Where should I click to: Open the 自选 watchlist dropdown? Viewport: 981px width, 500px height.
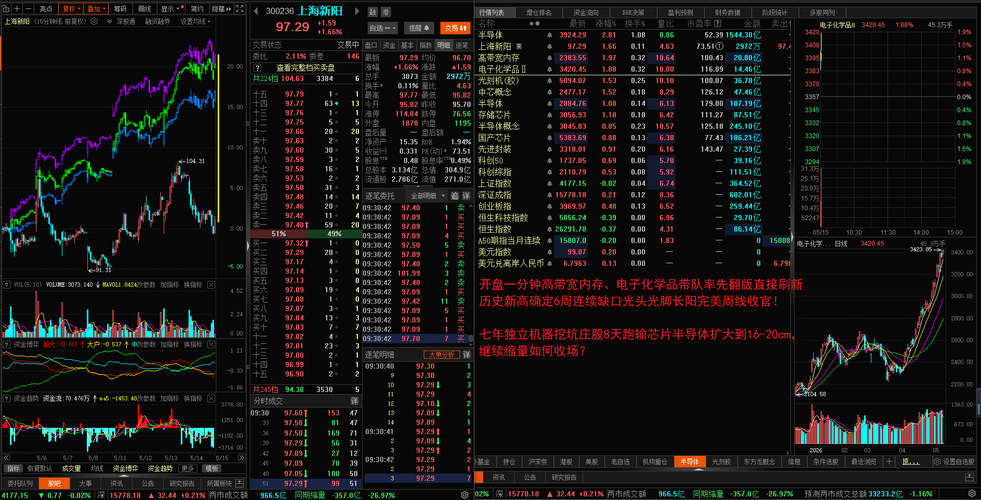(384, 28)
